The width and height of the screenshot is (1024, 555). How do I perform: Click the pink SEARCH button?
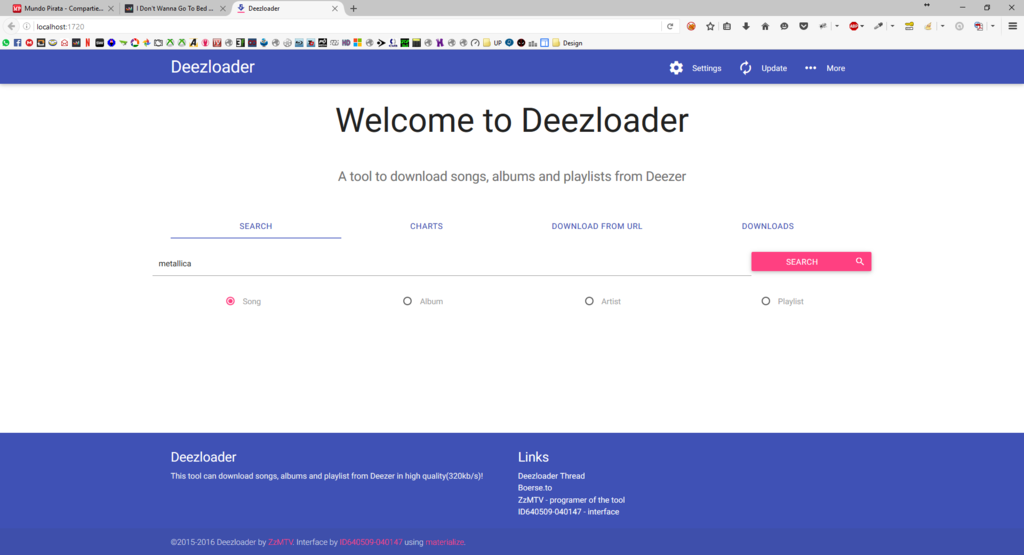pyautogui.click(x=811, y=261)
